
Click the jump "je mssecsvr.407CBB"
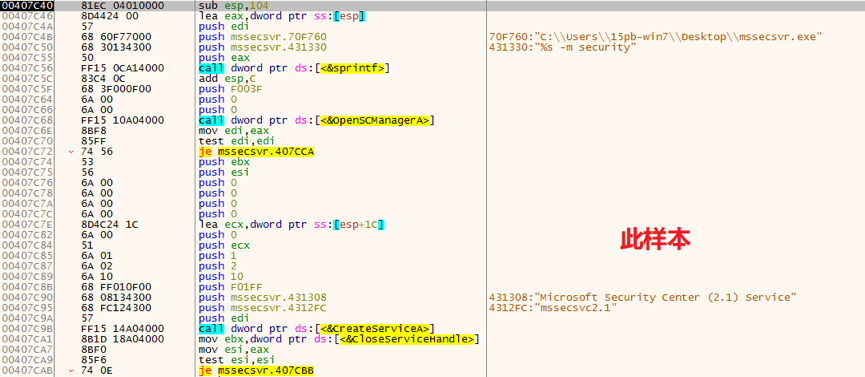pyautogui.click(x=256, y=370)
